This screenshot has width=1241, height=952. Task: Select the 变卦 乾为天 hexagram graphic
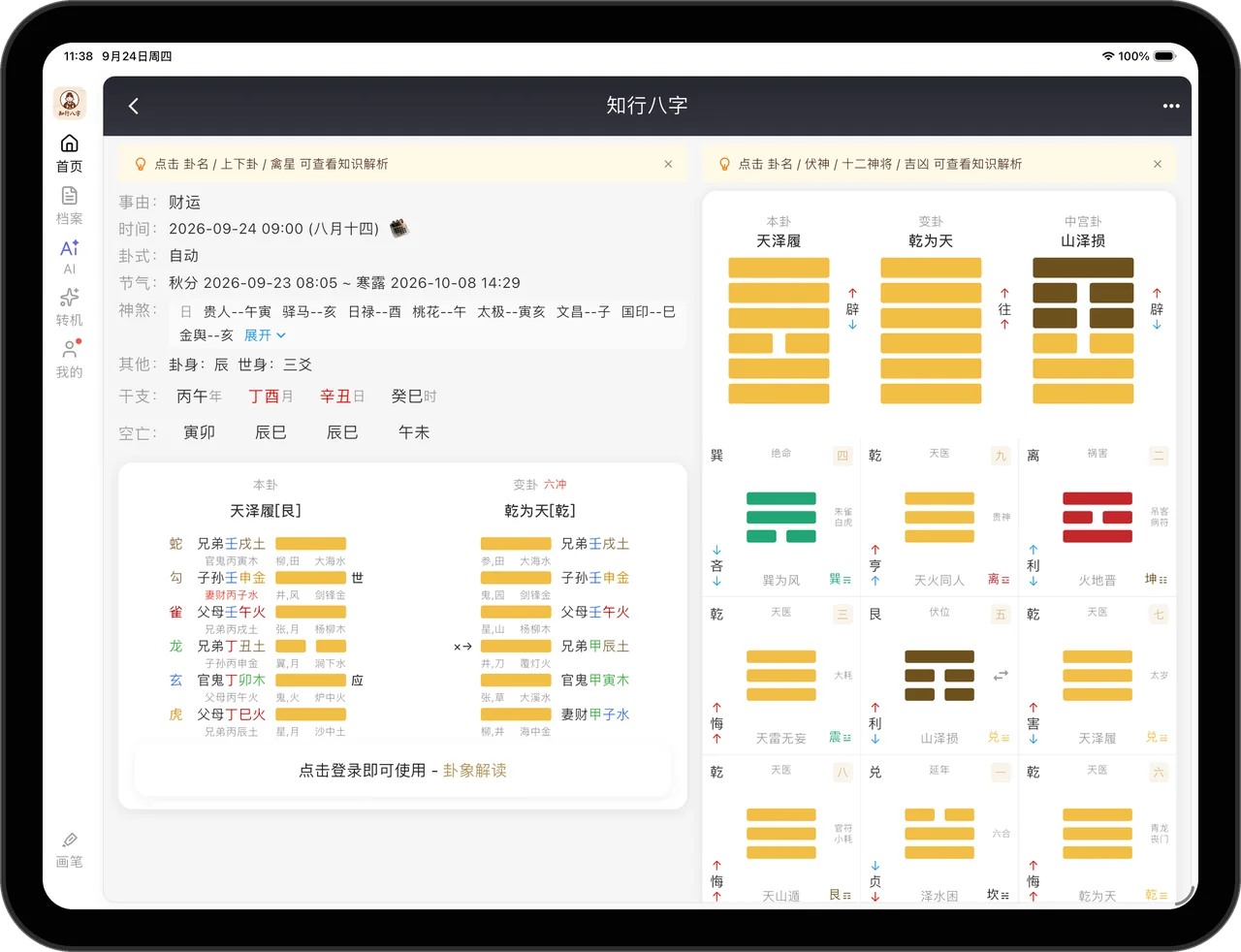click(931, 331)
